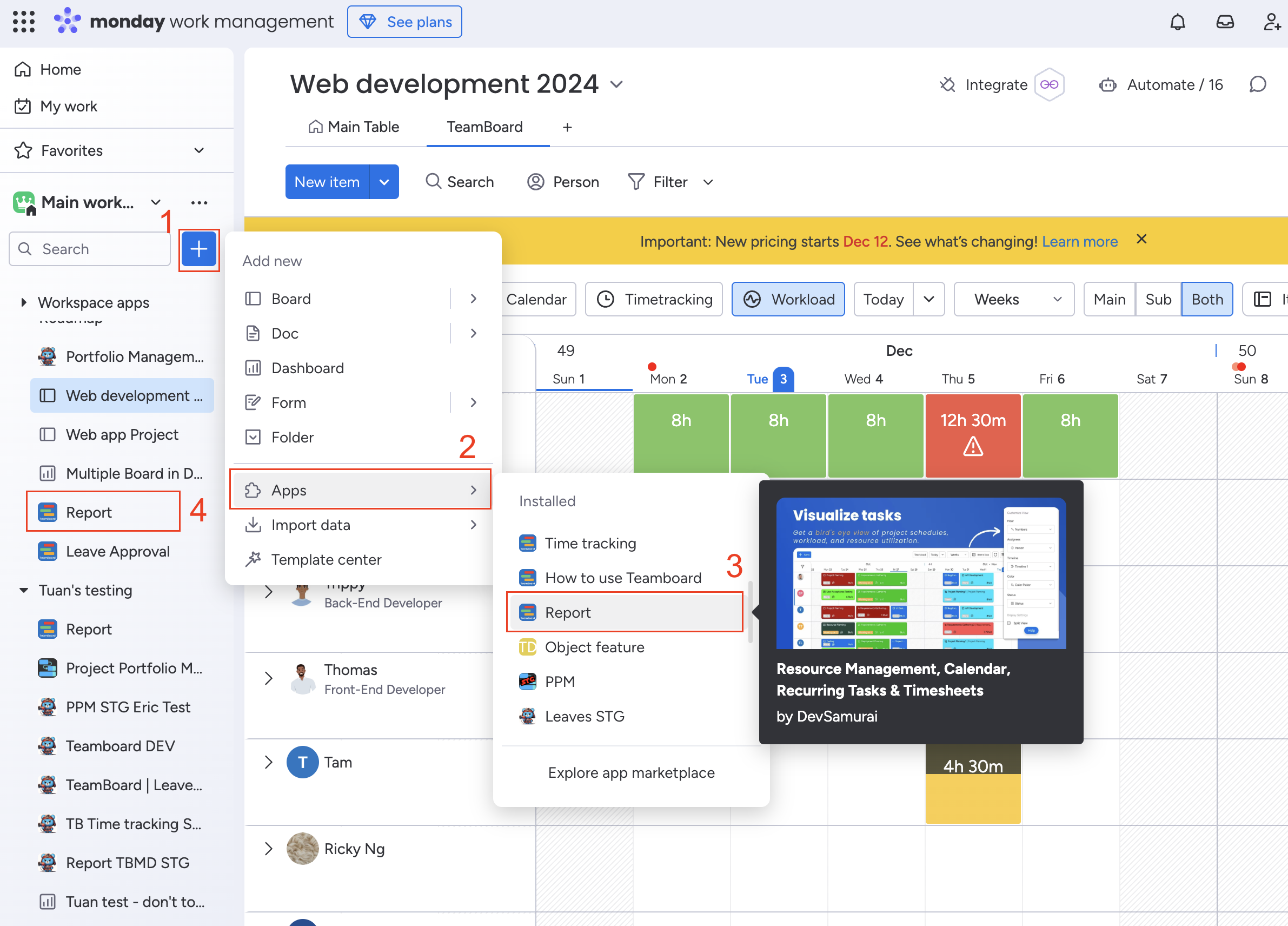Screen dimensions: 1288x926
Task: Switch to the Main Table tab
Action: [x=353, y=126]
